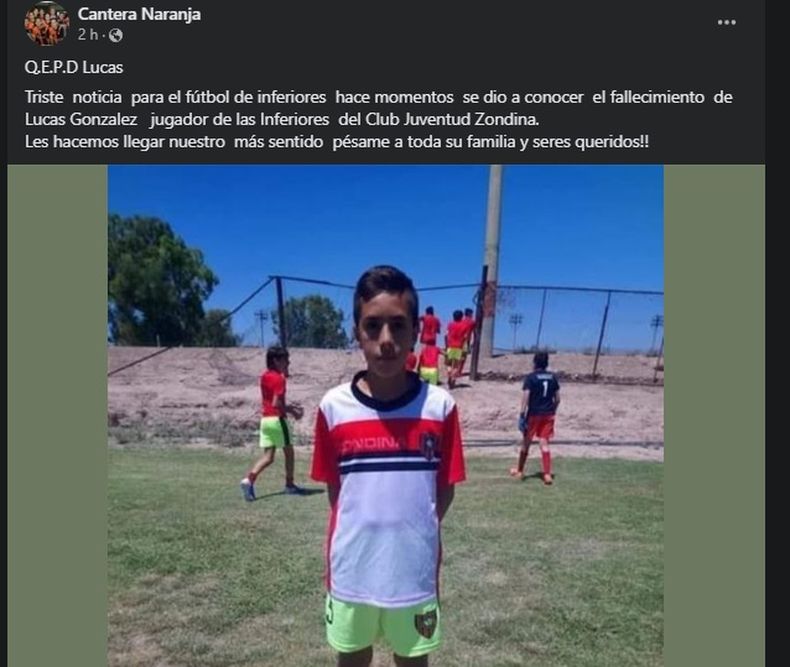Click the olive background left of photo
Screen dimensions: 790x667
point(57,416)
